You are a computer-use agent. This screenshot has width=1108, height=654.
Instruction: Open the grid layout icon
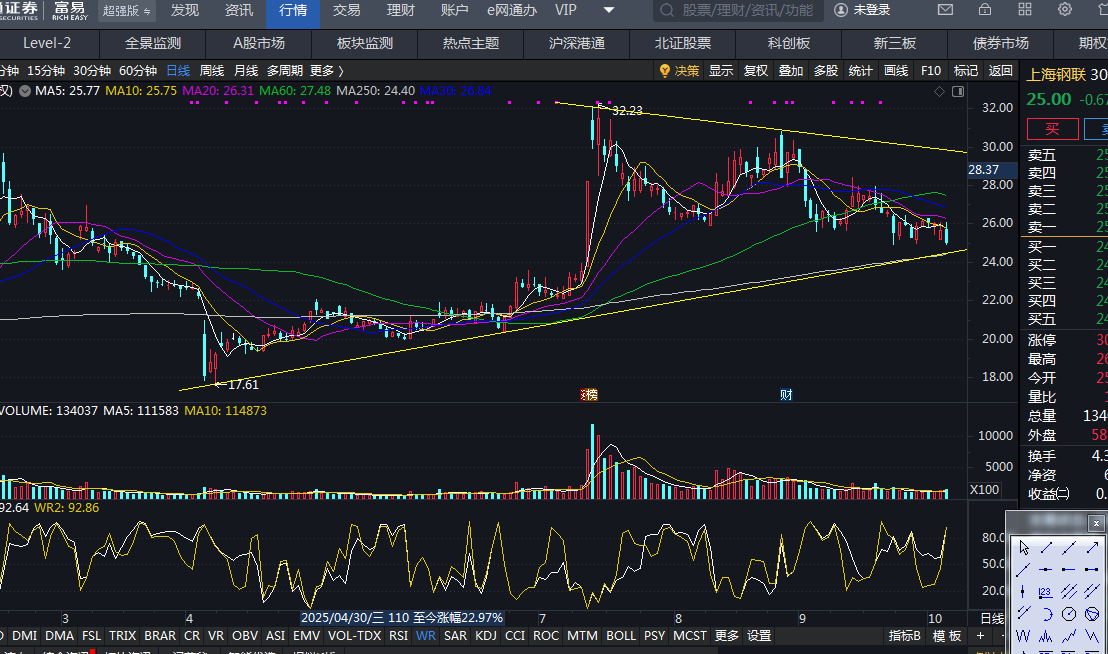pyautogui.click(x=1024, y=10)
